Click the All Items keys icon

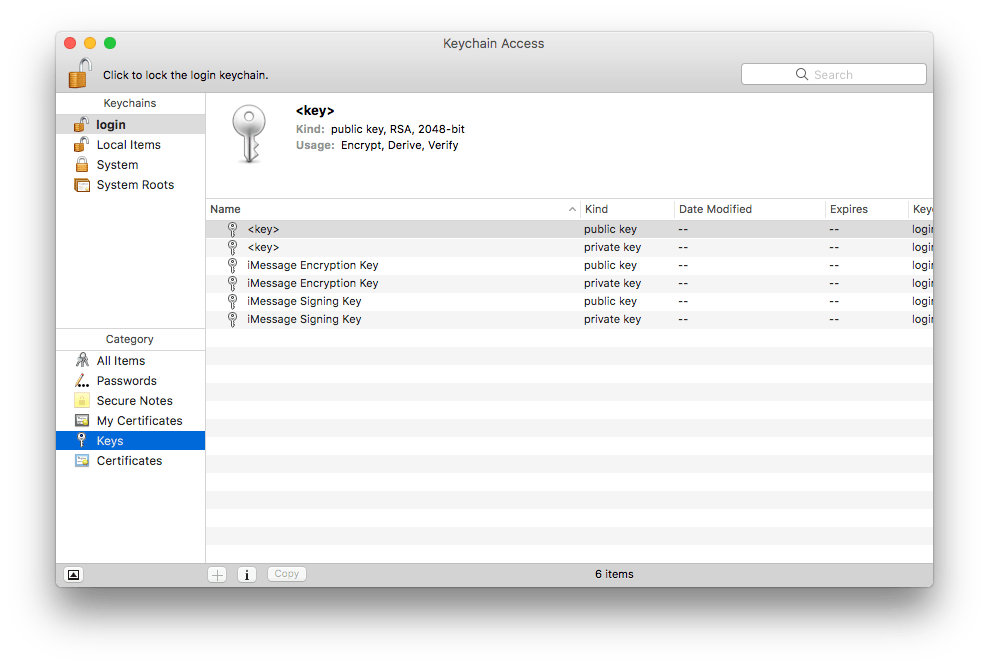pyautogui.click(x=81, y=360)
